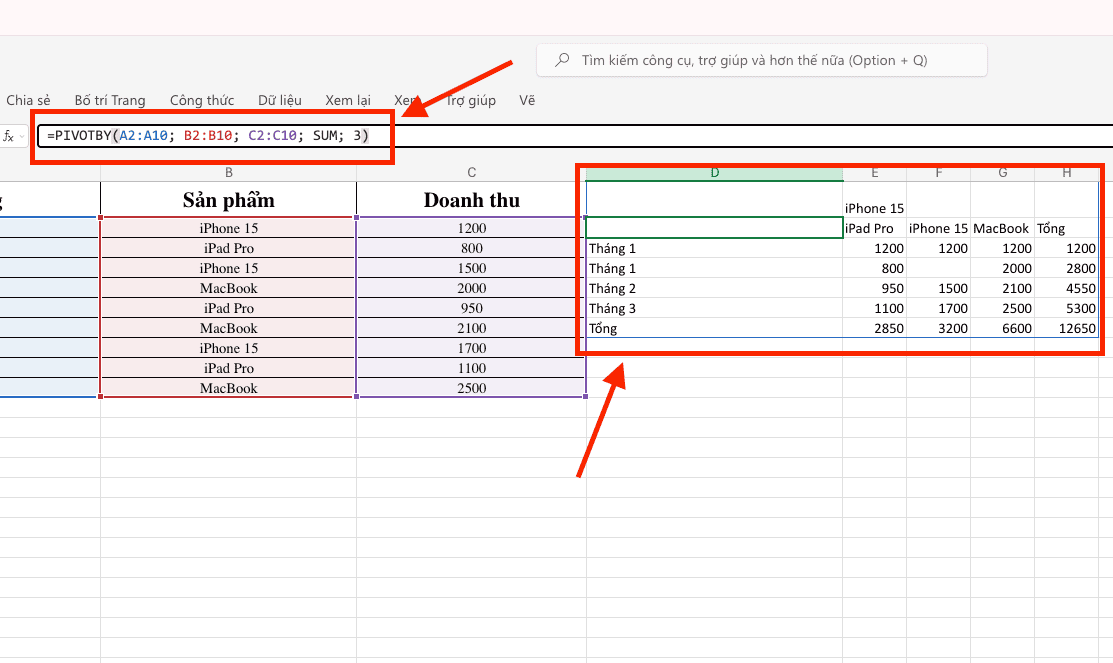Click the search box for tools and help

click(x=762, y=60)
